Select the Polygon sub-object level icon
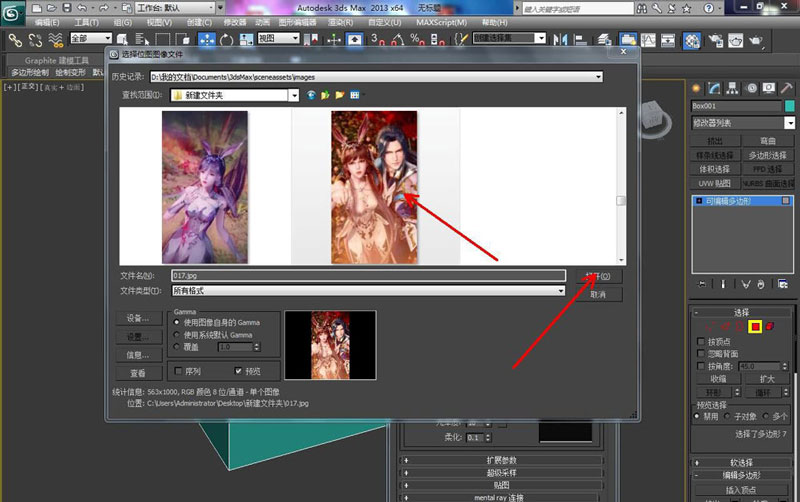The image size is (800, 502). point(756,327)
